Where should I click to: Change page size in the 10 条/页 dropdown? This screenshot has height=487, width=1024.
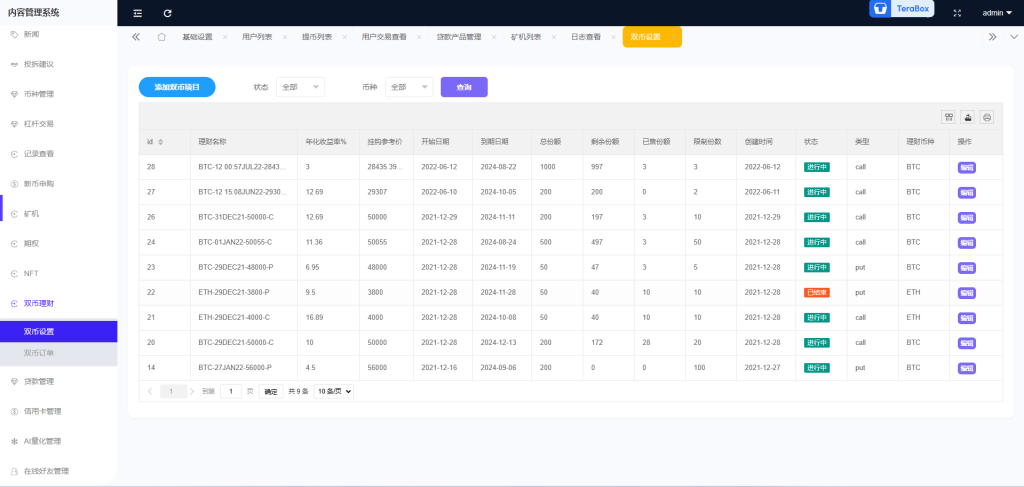click(x=333, y=391)
